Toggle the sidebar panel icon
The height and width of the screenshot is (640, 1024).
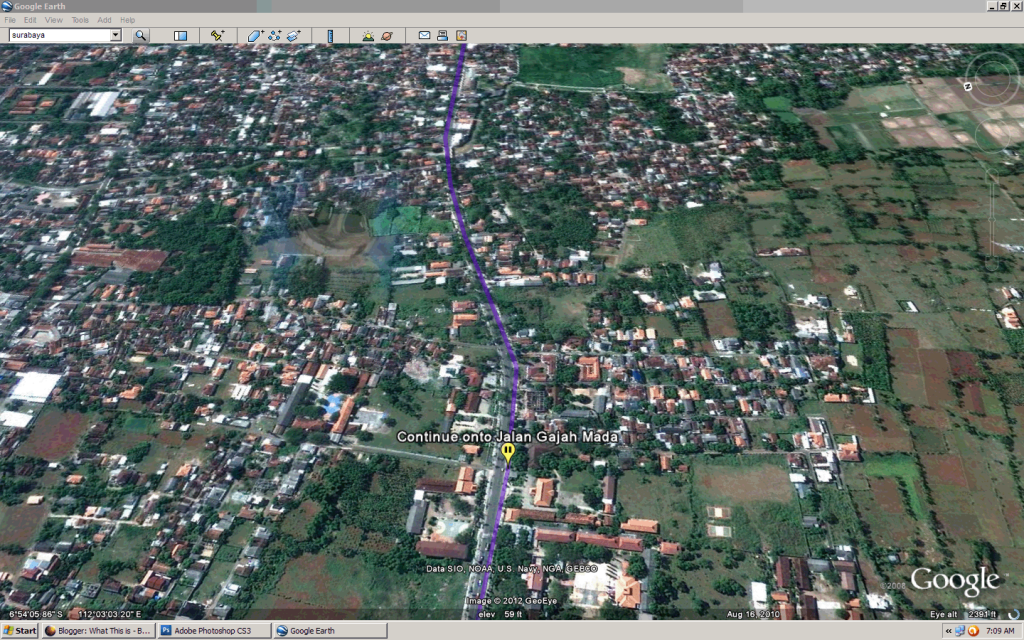pyautogui.click(x=181, y=35)
